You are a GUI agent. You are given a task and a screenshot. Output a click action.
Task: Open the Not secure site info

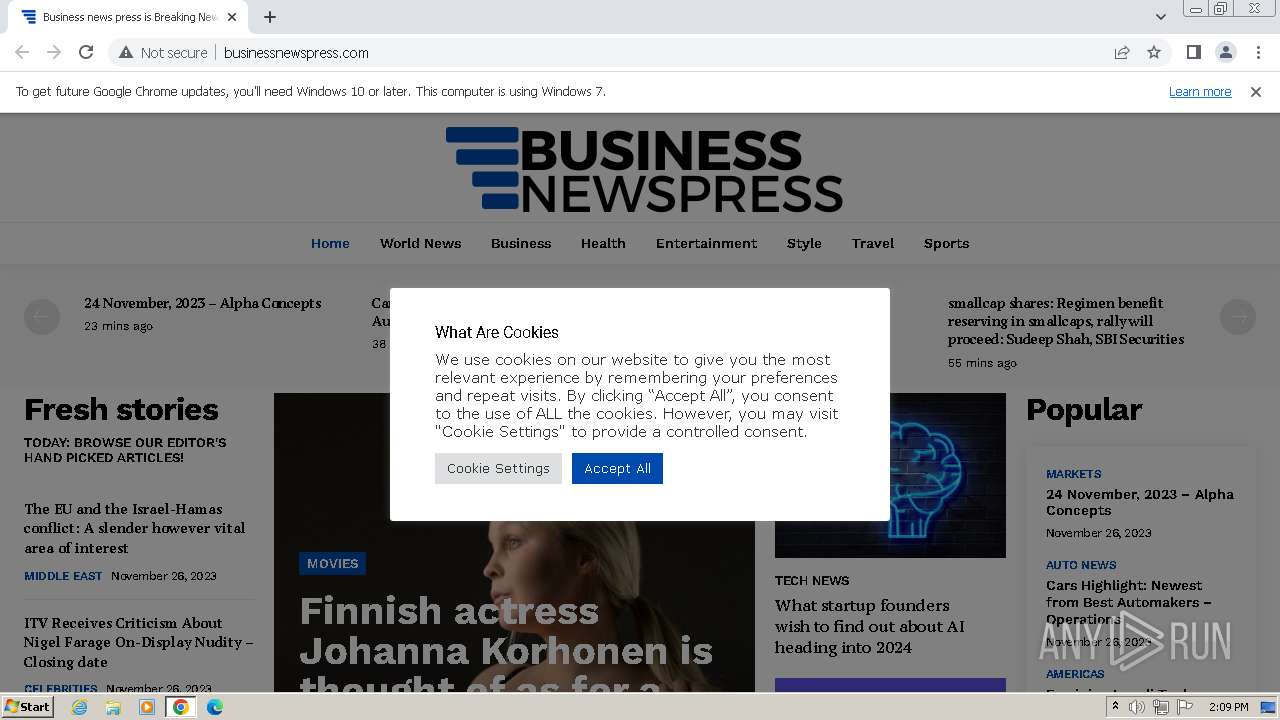tap(163, 52)
